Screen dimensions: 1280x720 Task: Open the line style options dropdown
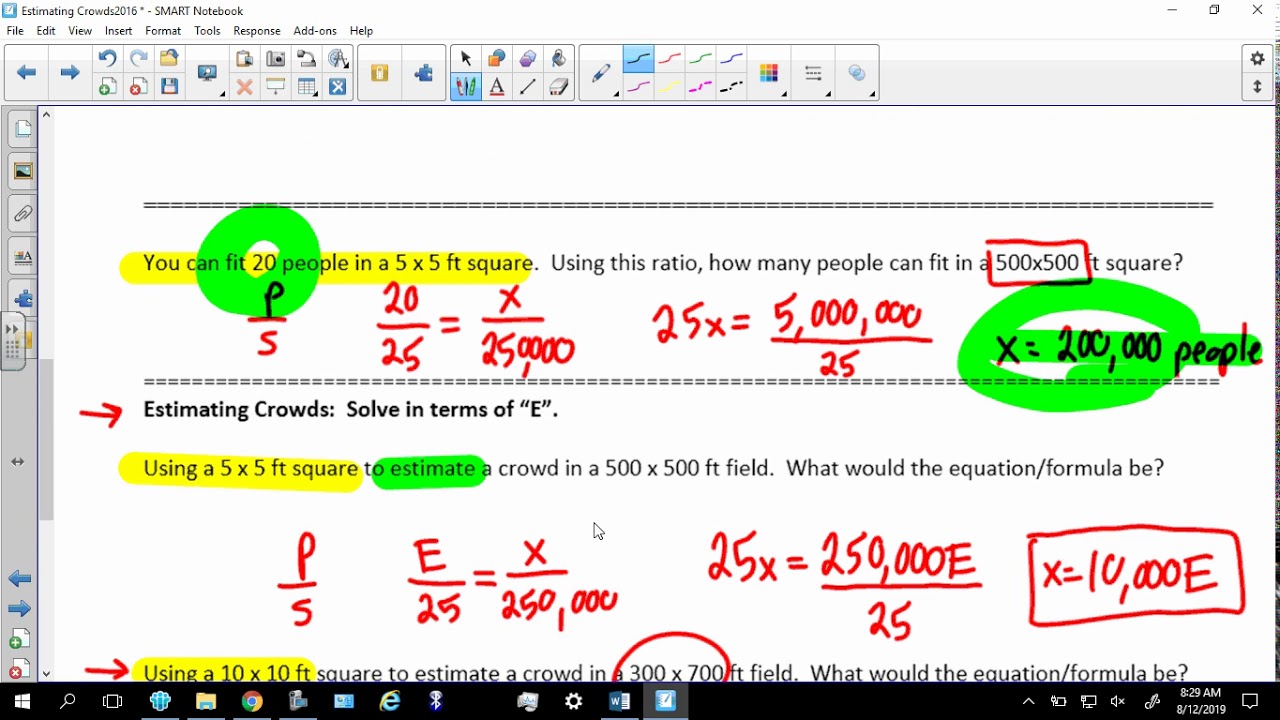813,73
